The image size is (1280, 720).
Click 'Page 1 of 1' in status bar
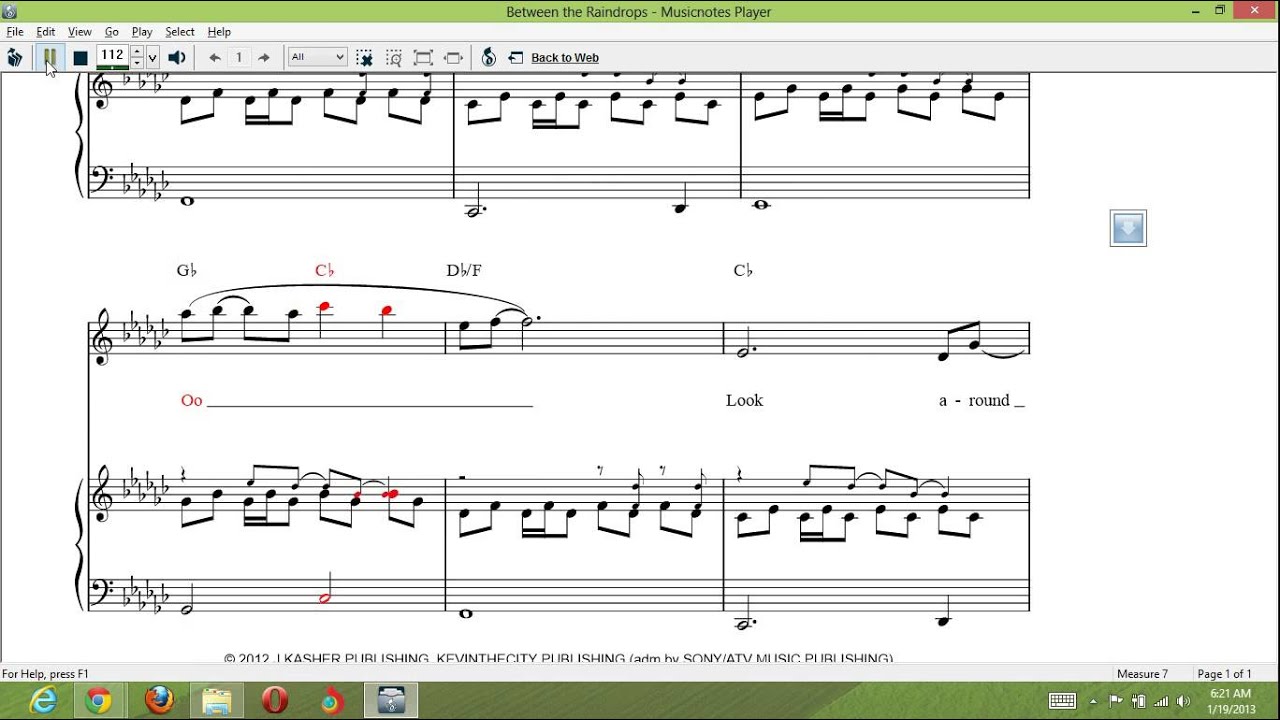pyautogui.click(x=1225, y=674)
